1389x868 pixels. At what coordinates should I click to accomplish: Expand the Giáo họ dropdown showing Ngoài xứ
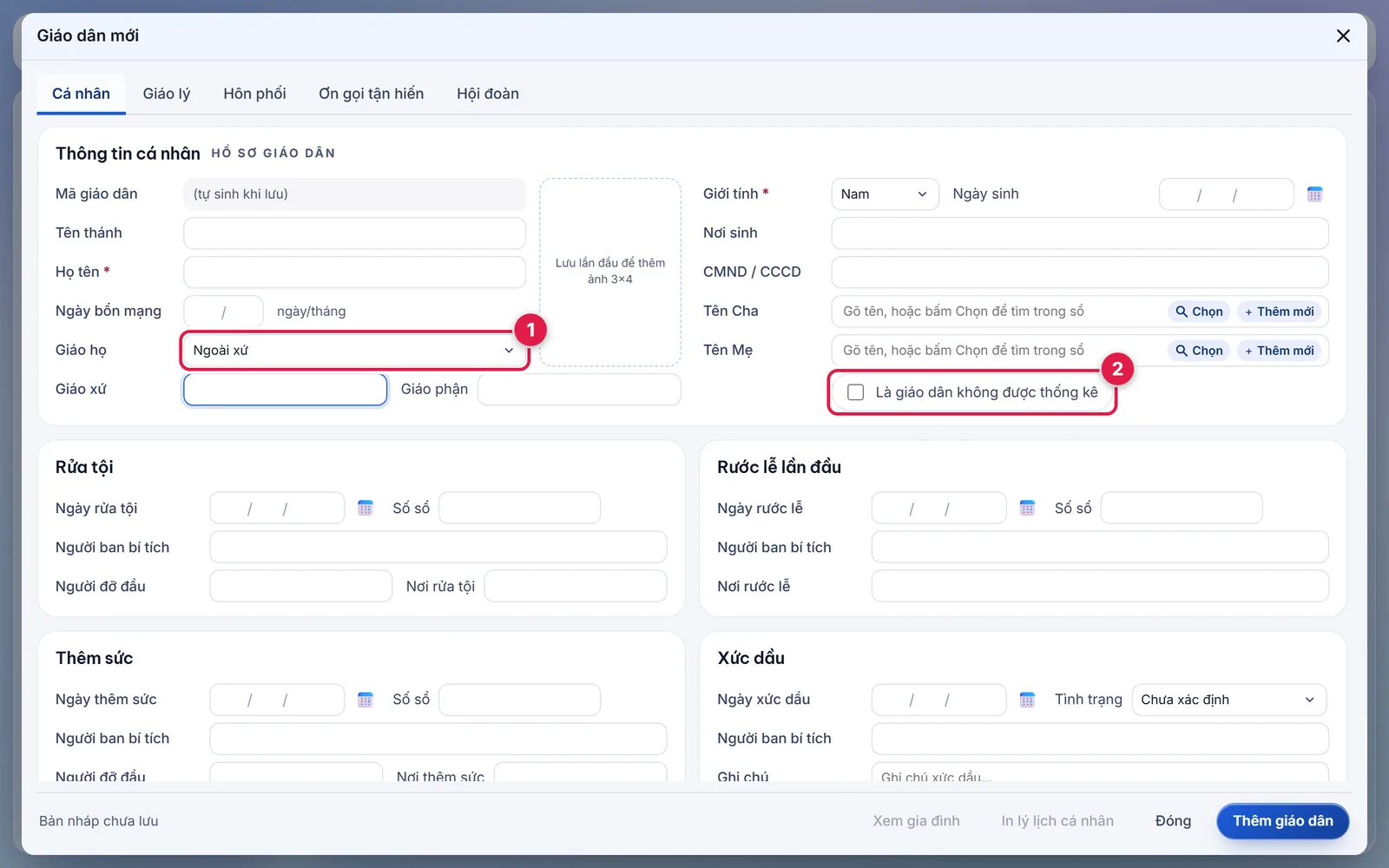pos(354,351)
